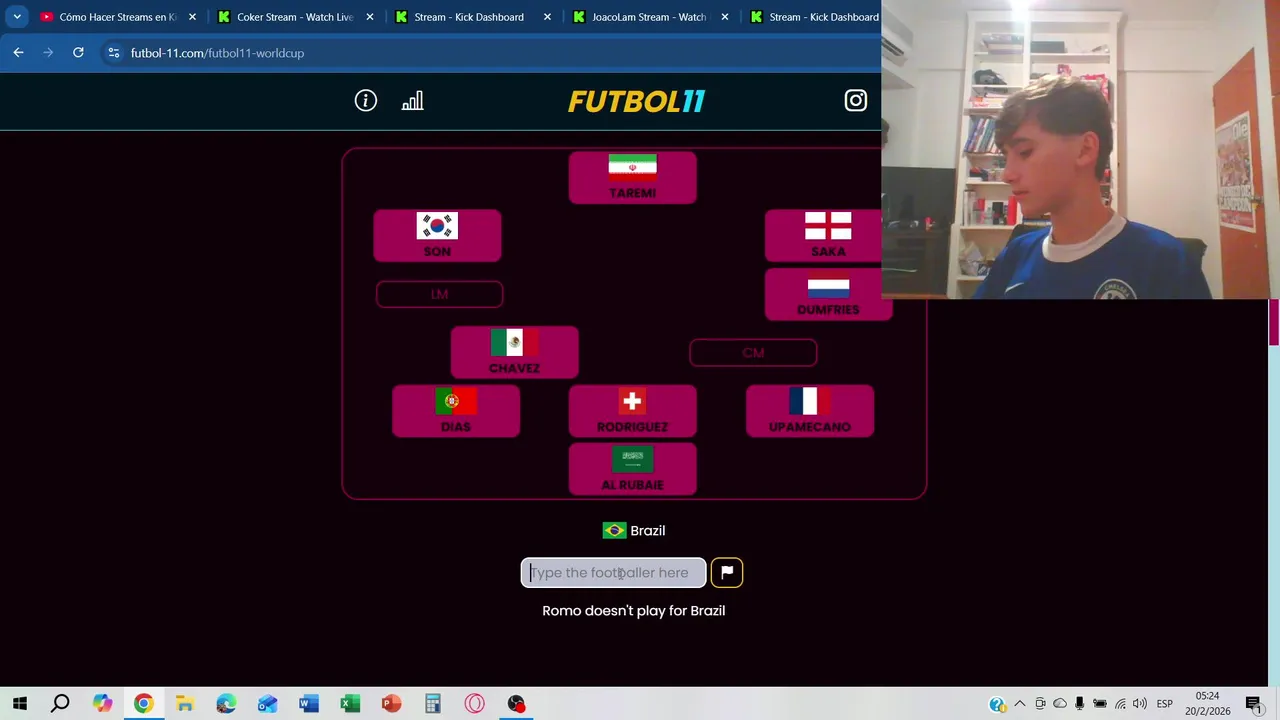Open Google Chrome on the taskbar

coord(143,704)
